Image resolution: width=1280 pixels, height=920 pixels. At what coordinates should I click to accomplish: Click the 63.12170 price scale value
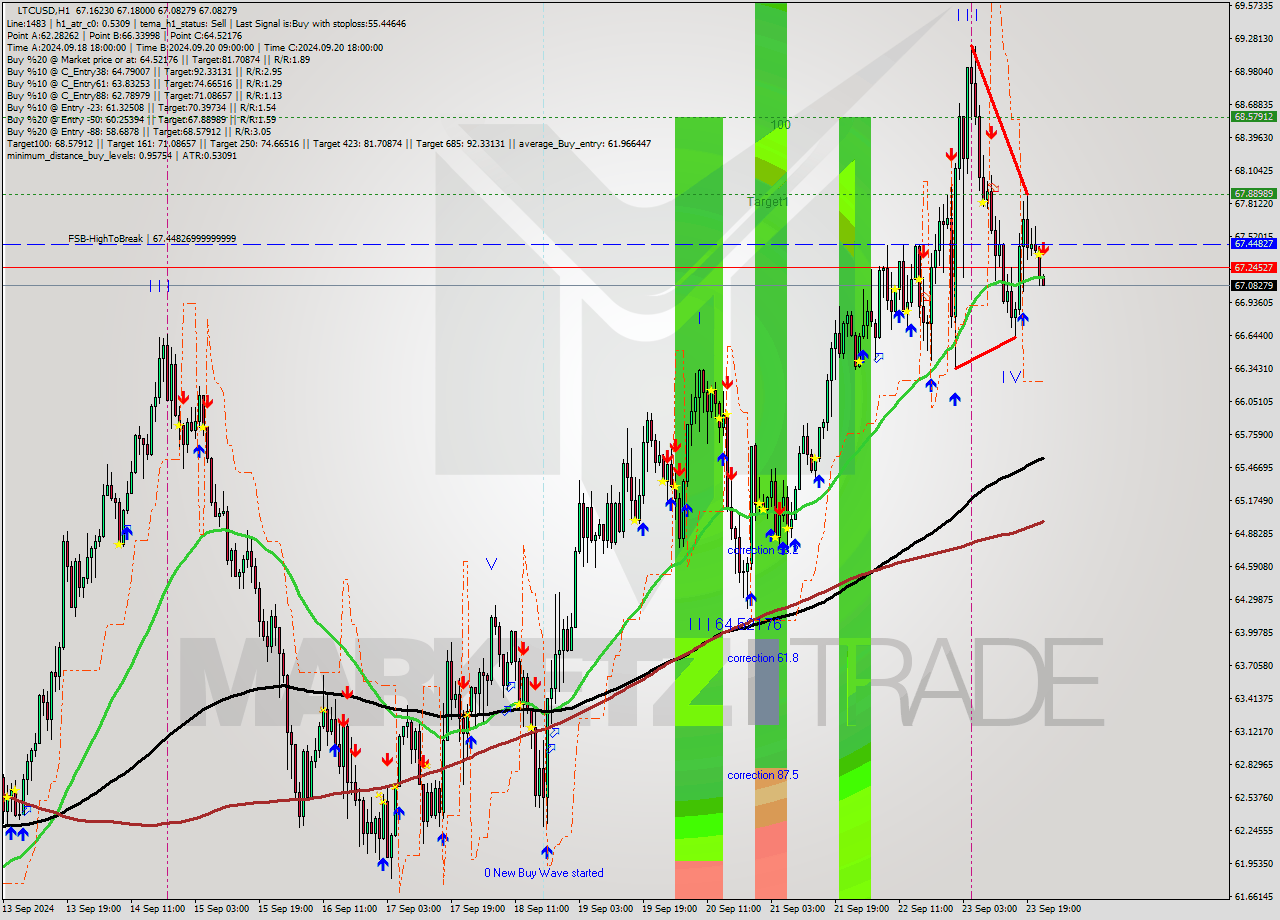coord(1253,732)
